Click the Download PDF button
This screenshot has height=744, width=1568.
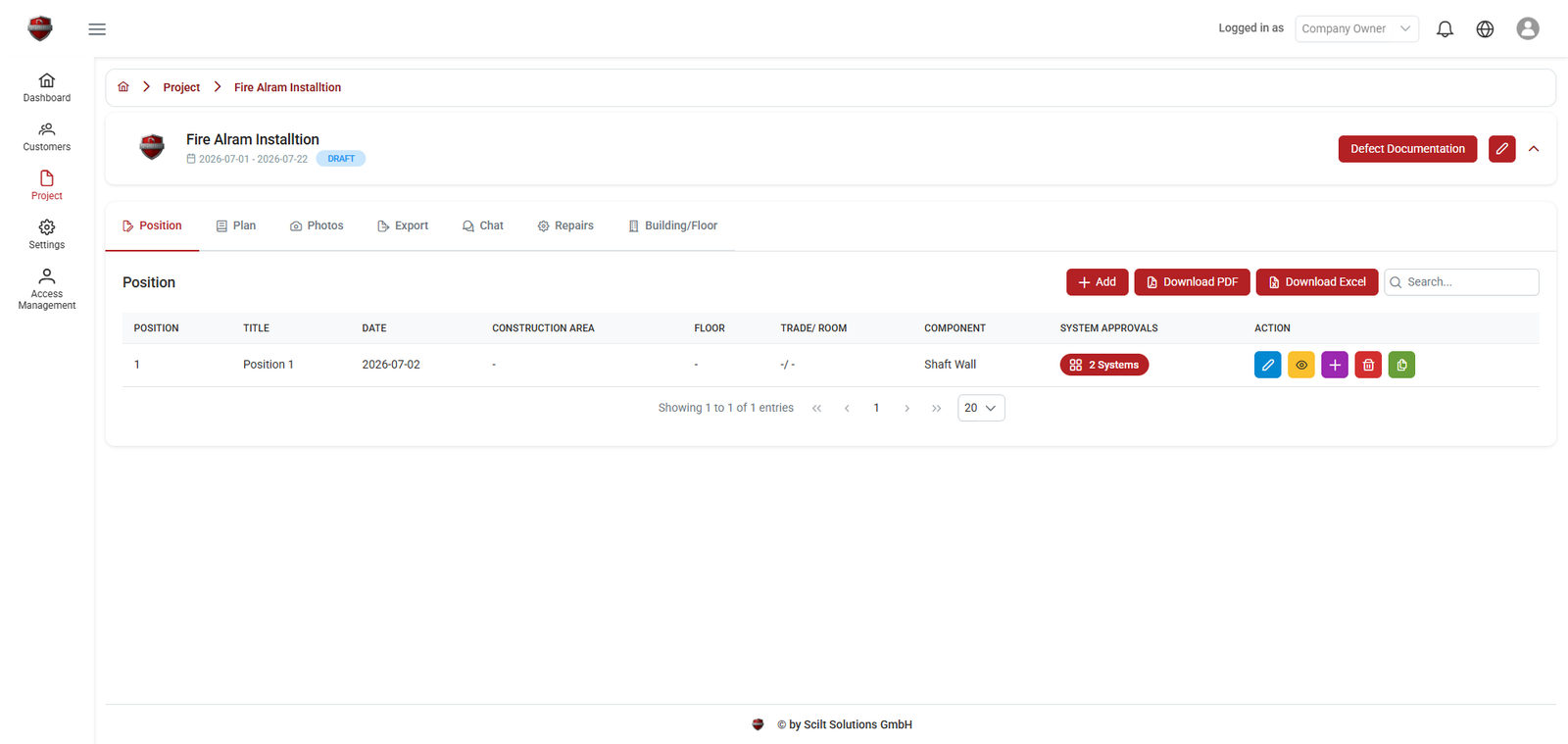point(1192,282)
